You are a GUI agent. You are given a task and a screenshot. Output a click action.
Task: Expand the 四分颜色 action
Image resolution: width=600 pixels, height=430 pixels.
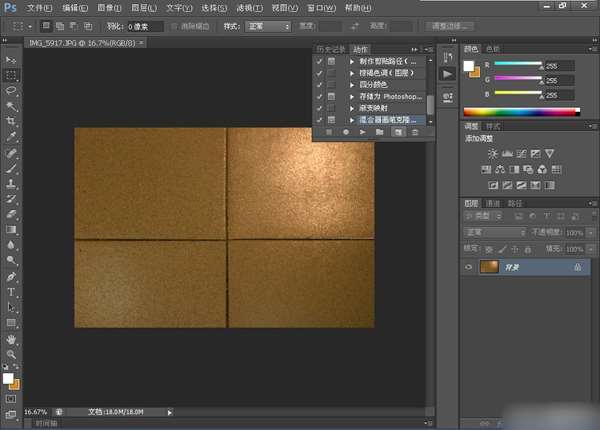[x=349, y=84]
